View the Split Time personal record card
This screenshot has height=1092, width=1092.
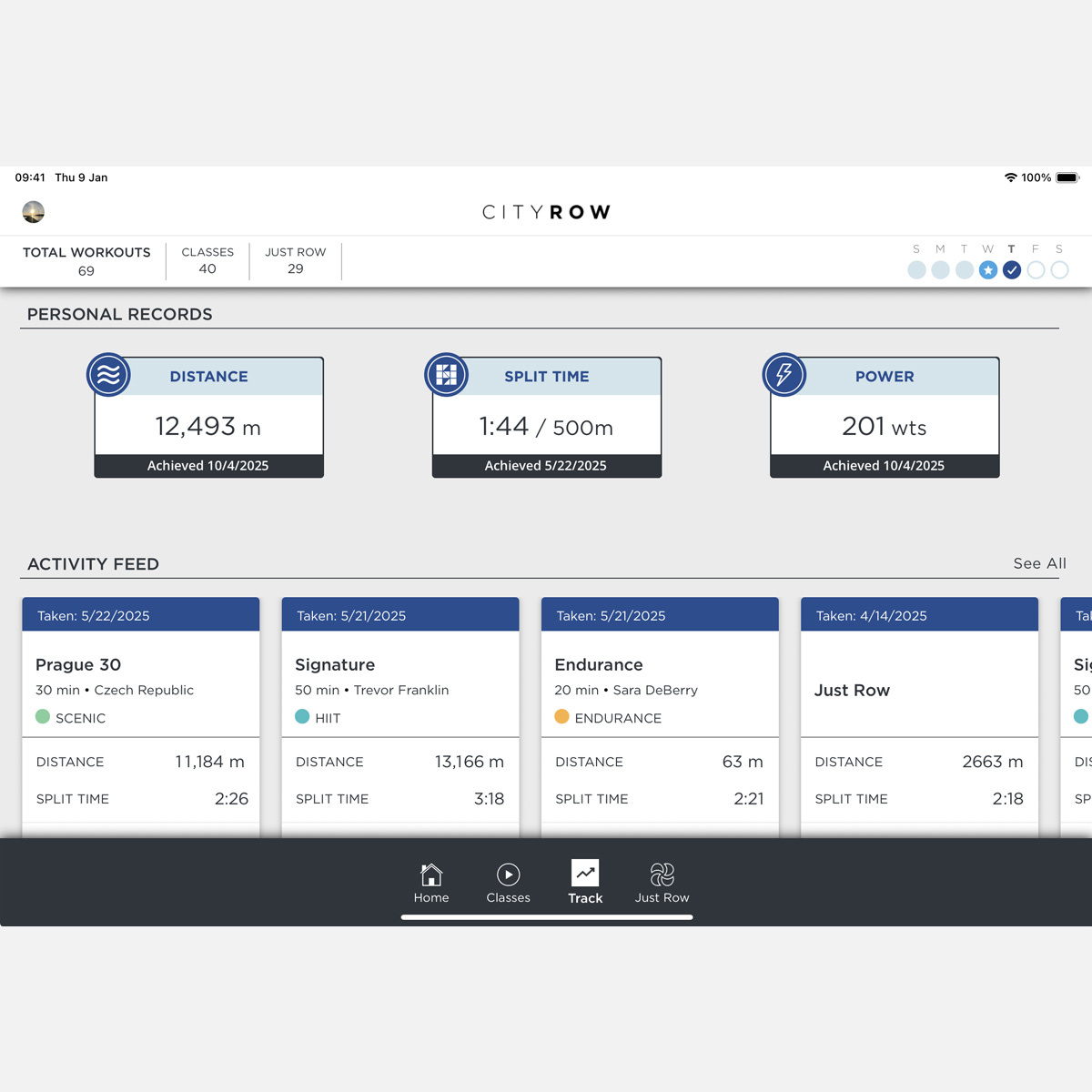546,417
